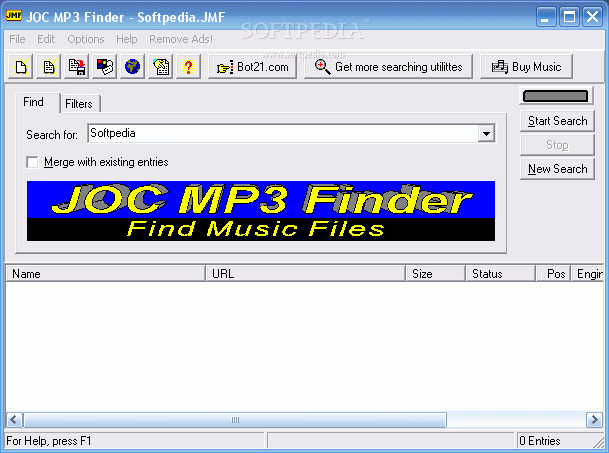Viewport: 609px width, 453px height.
Task: Switch to the Filters tab
Action: [x=79, y=104]
